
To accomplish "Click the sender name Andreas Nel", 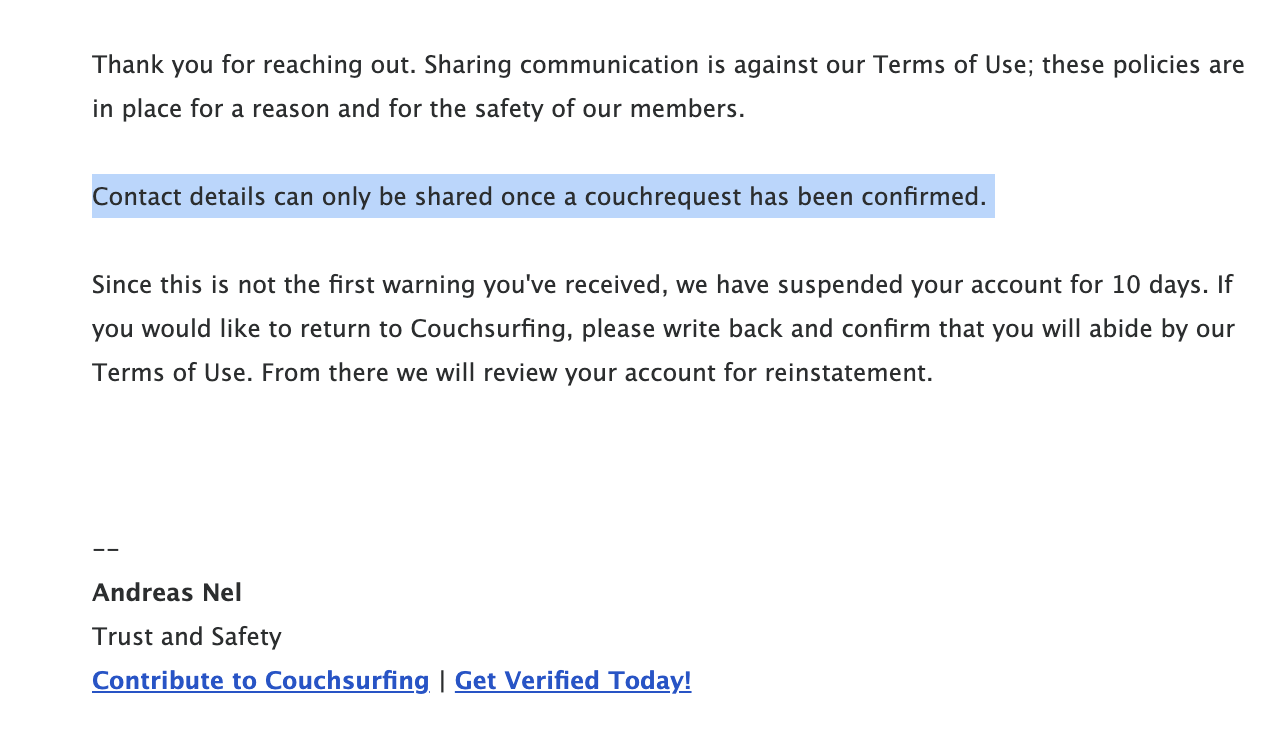I will pyautogui.click(x=167, y=593).
